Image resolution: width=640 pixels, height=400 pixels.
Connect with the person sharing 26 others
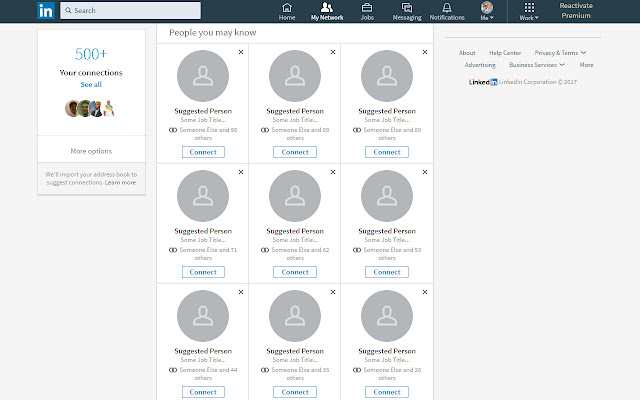[387, 392]
